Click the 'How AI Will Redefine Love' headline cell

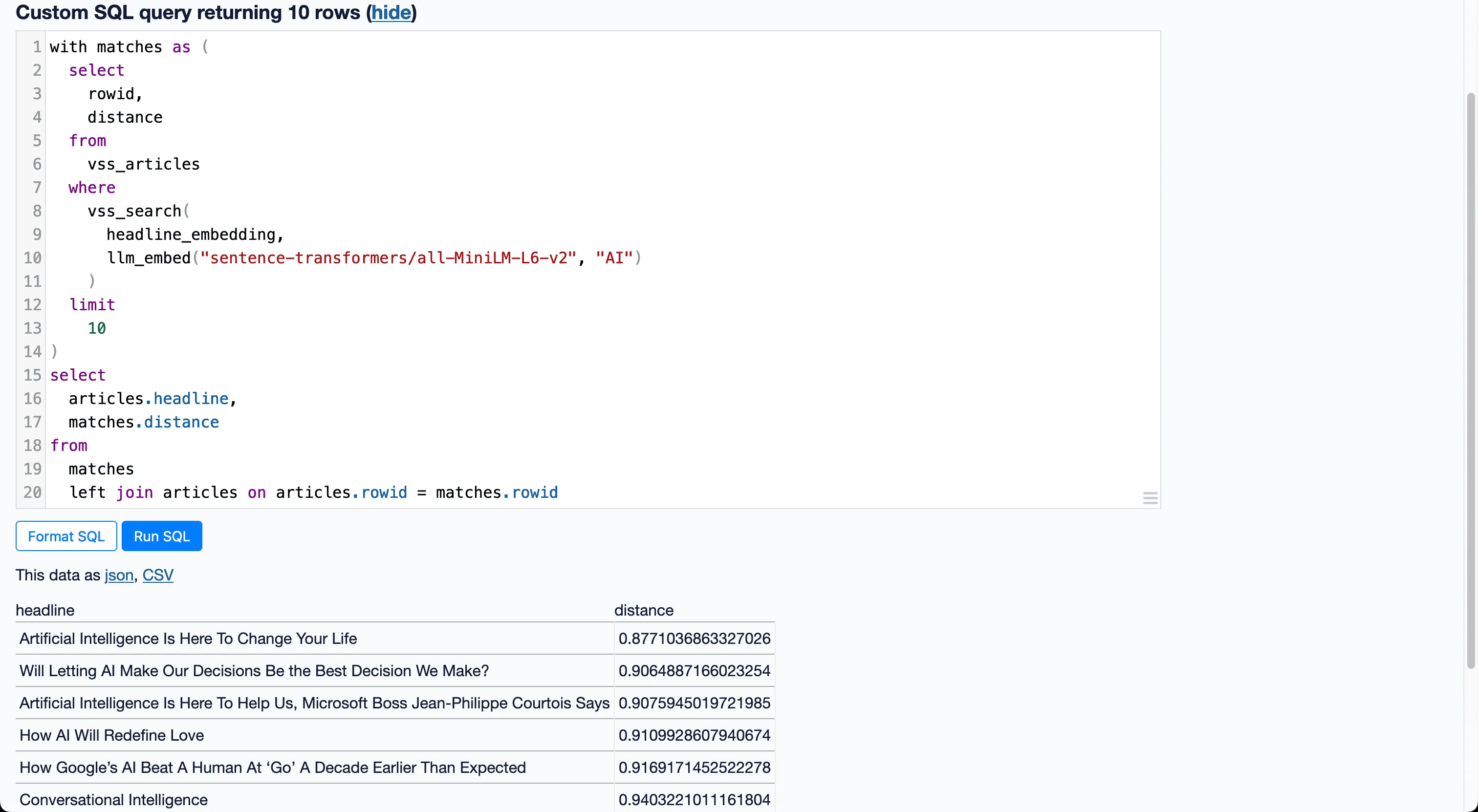click(111, 735)
